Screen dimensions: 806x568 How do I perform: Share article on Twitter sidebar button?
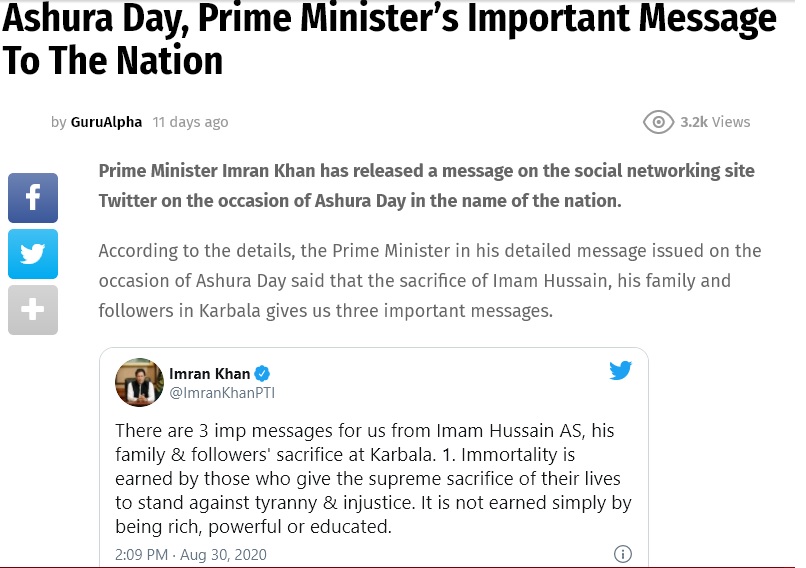pyautogui.click(x=33, y=254)
